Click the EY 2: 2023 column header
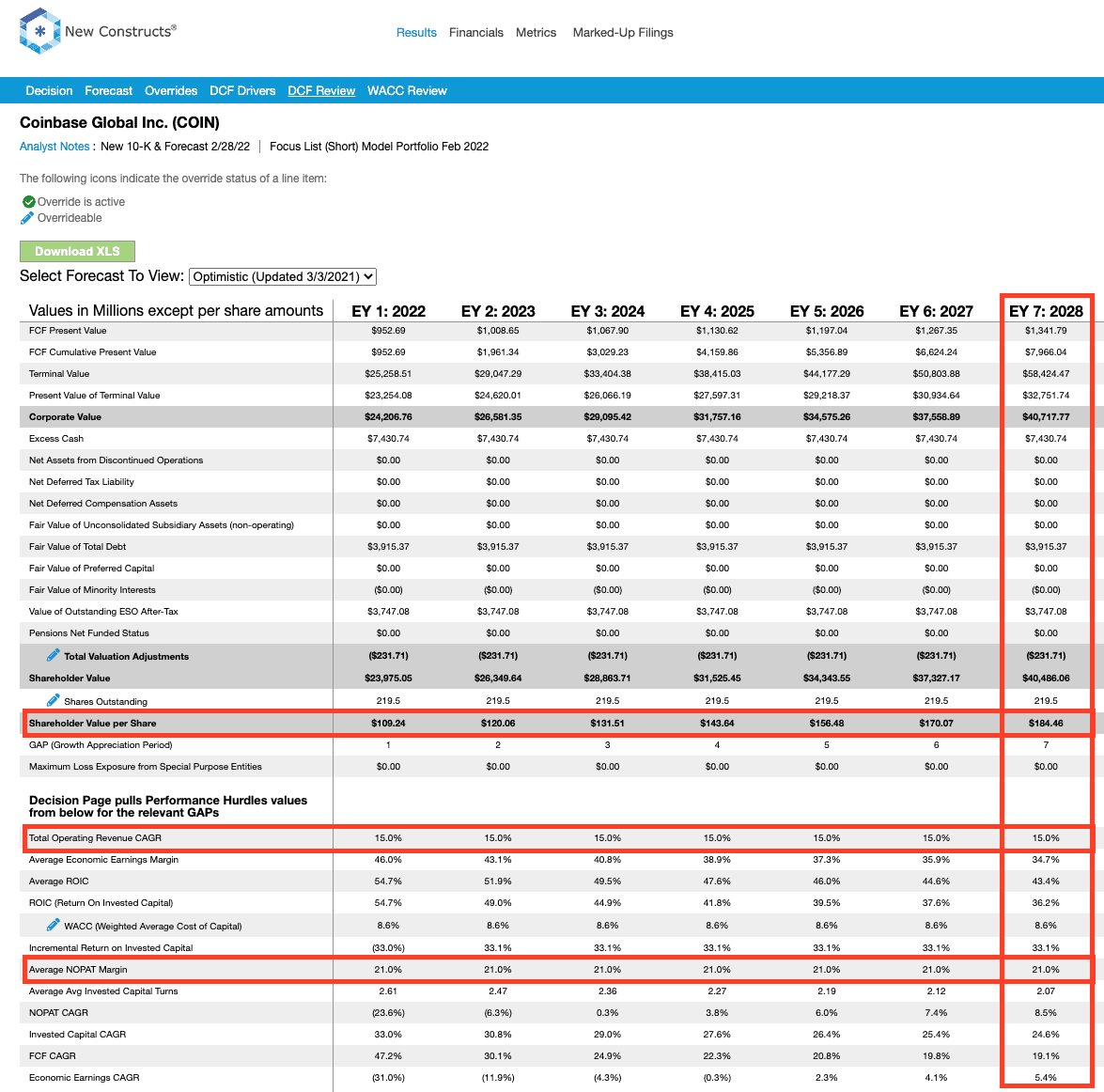Image resolution: width=1104 pixels, height=1092 pixels. 498,311
